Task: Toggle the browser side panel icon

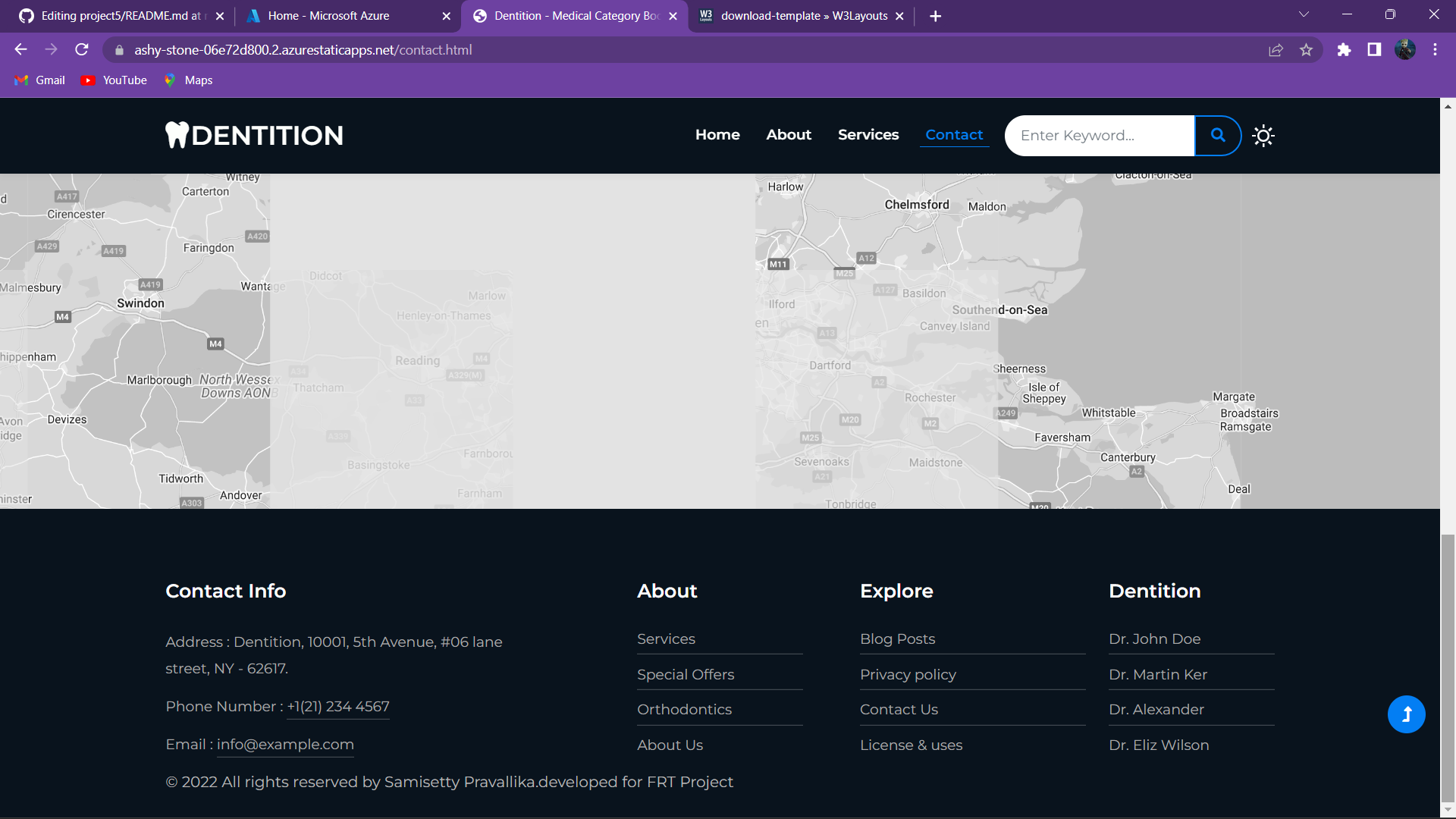Action: point(1374,50)
